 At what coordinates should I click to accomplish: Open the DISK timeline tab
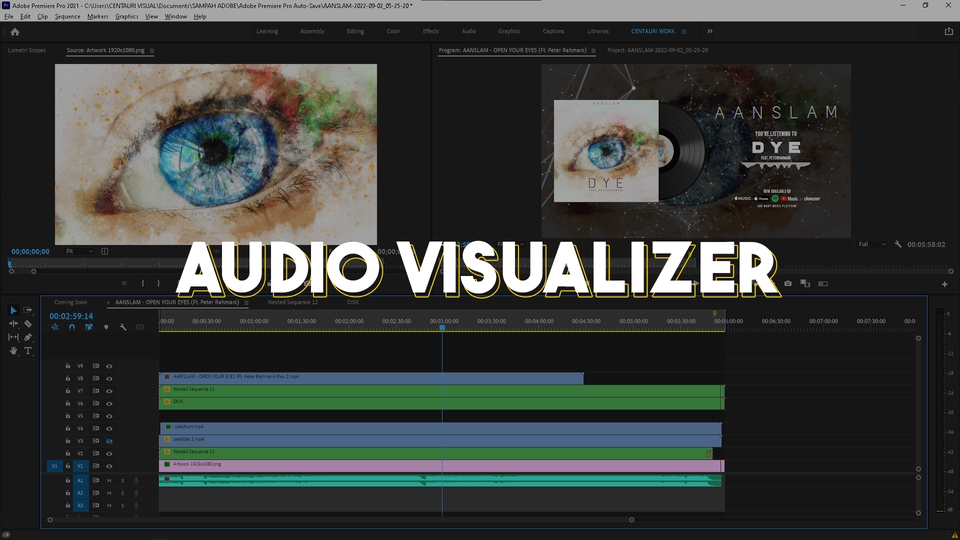click(x=353, y=302)
